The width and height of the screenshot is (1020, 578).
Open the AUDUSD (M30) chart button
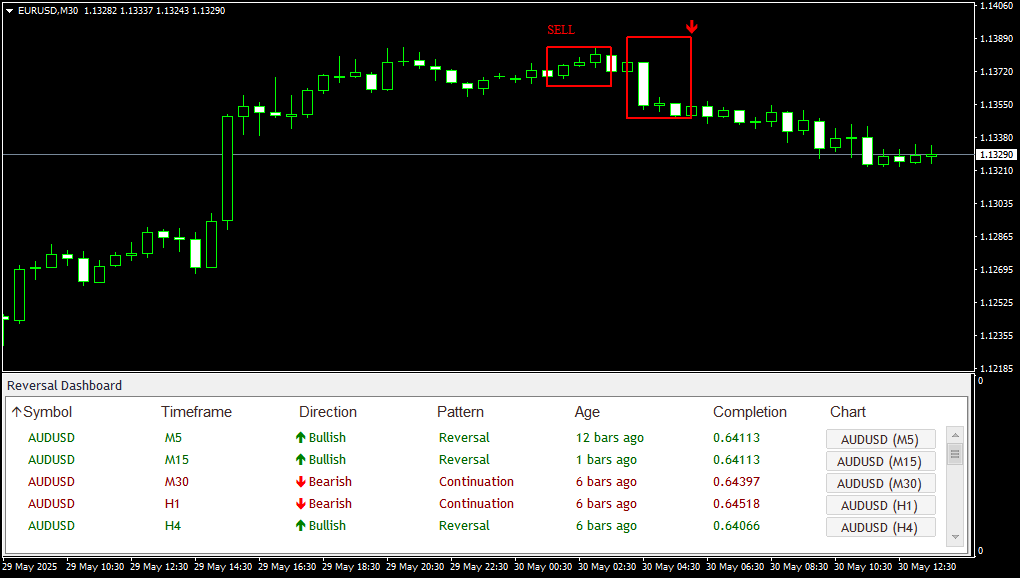[x=880, y=482]
